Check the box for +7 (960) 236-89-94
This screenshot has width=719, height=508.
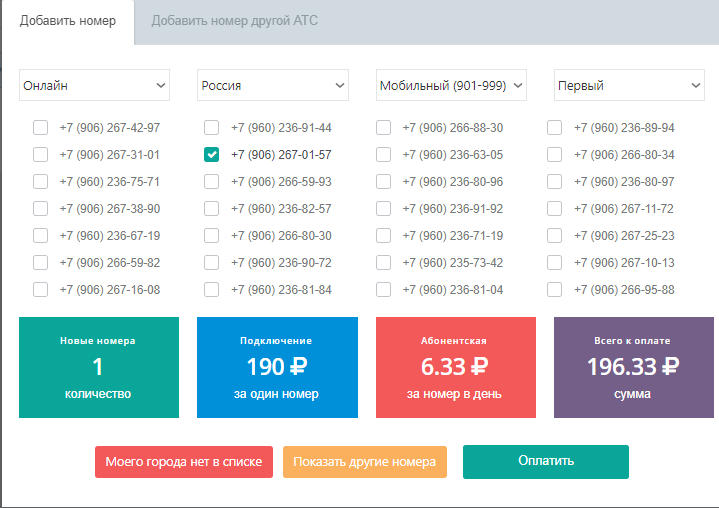coord(554,127)
